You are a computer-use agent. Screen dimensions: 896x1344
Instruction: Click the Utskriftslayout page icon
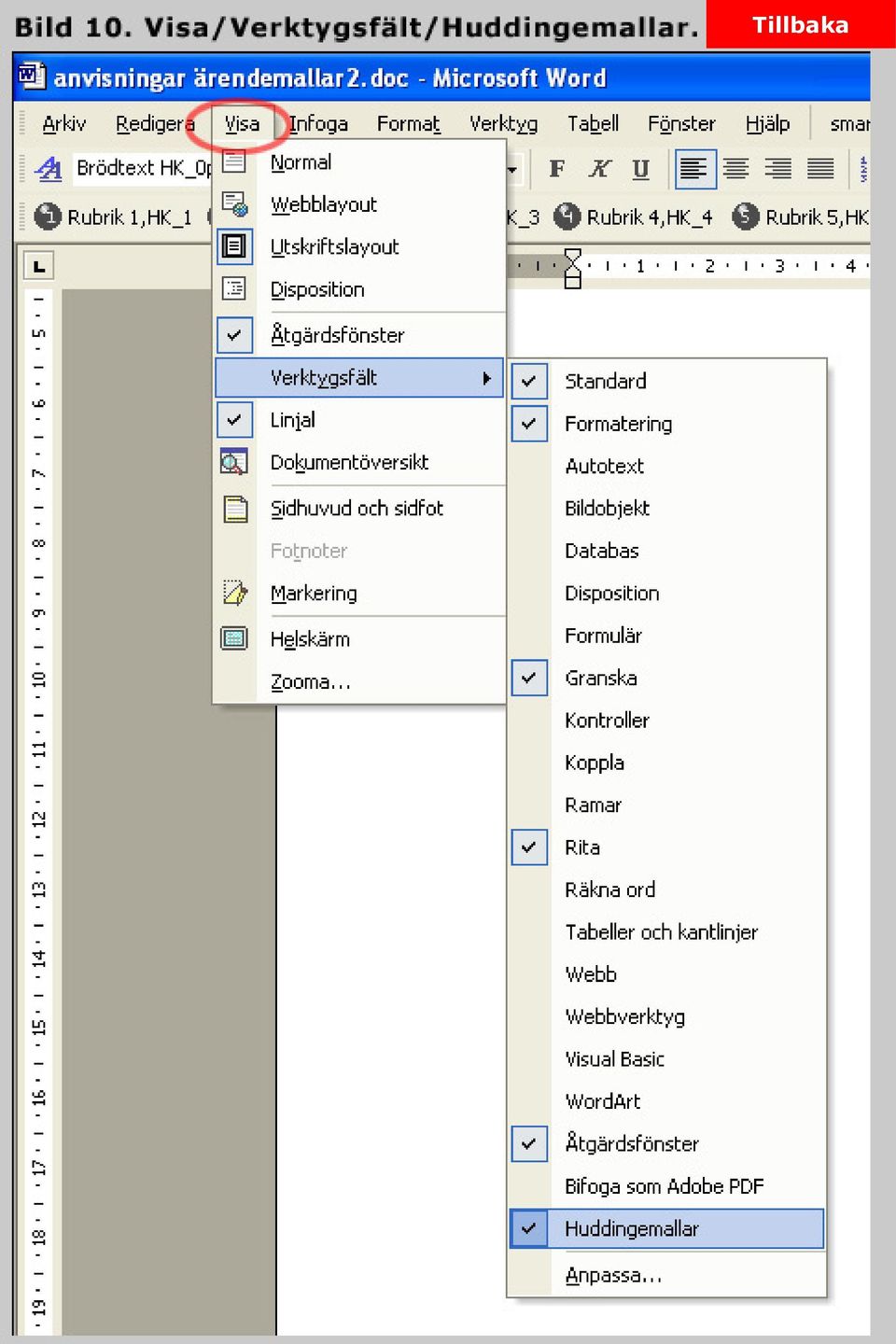point(234,246)
